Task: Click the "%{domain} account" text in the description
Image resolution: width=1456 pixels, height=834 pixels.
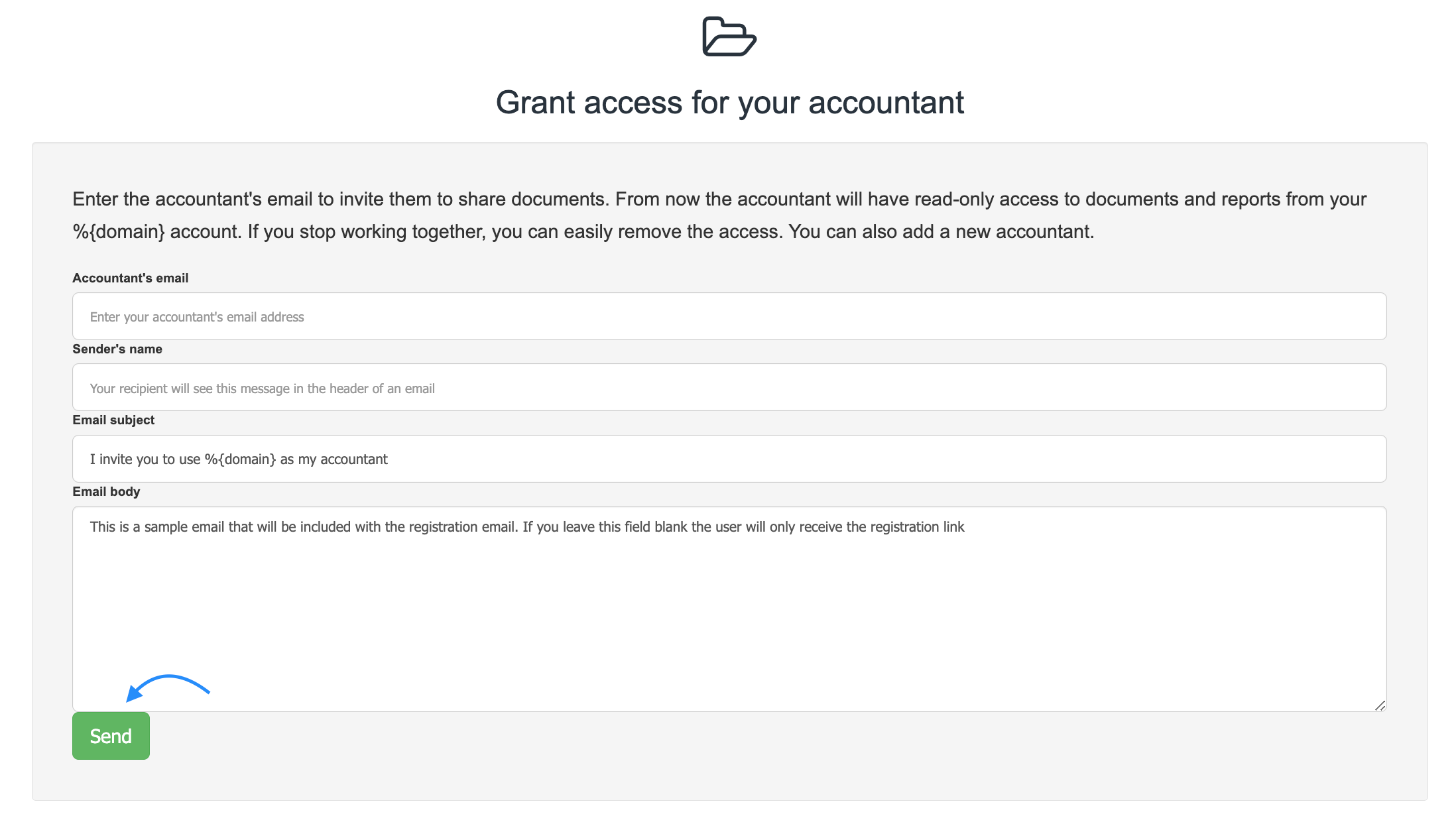Action: tap(155, 231)
